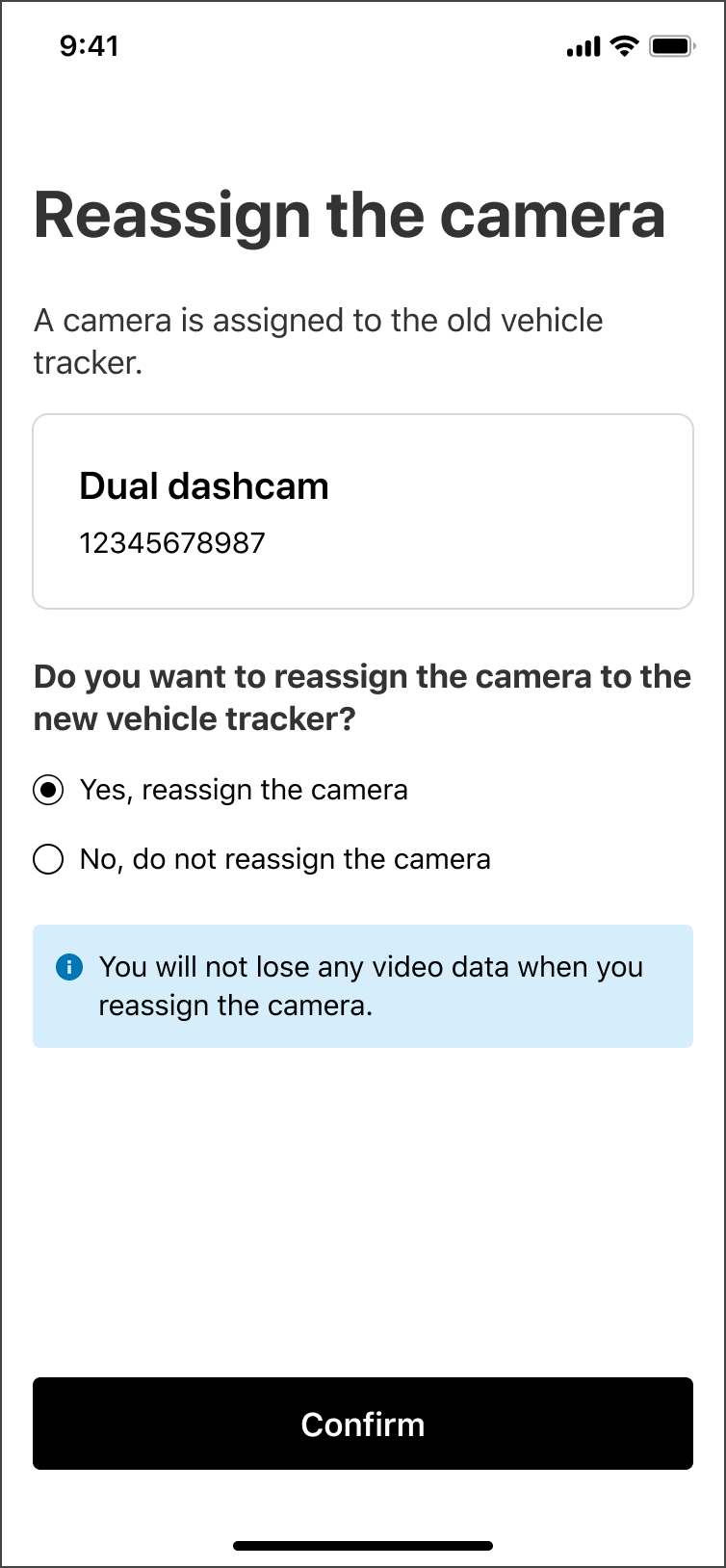Tap the 'Reassign the camera' heading
The image size is (726, 1568).
click(350, 214)
